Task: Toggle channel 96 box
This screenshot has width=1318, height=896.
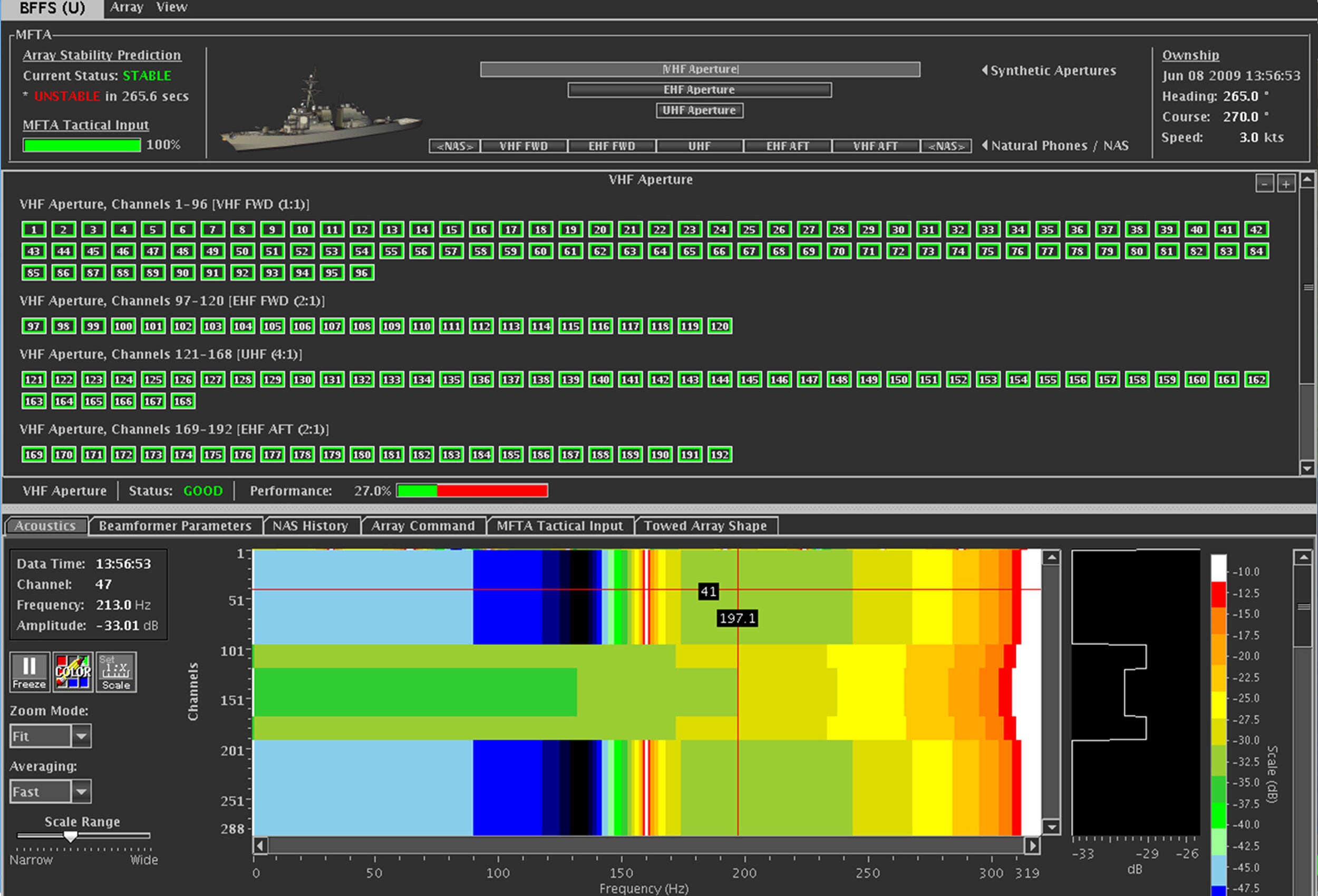Action: [362, 273]
